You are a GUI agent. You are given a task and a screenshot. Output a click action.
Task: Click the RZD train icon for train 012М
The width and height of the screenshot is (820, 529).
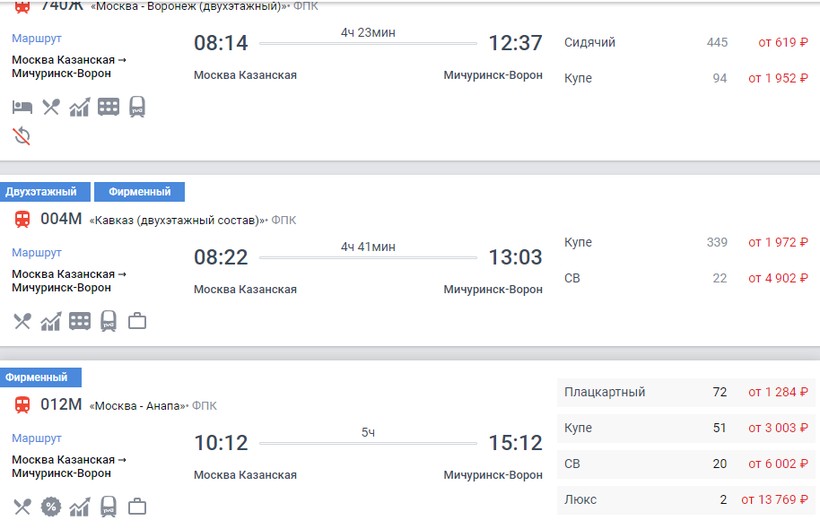[108, 506]
